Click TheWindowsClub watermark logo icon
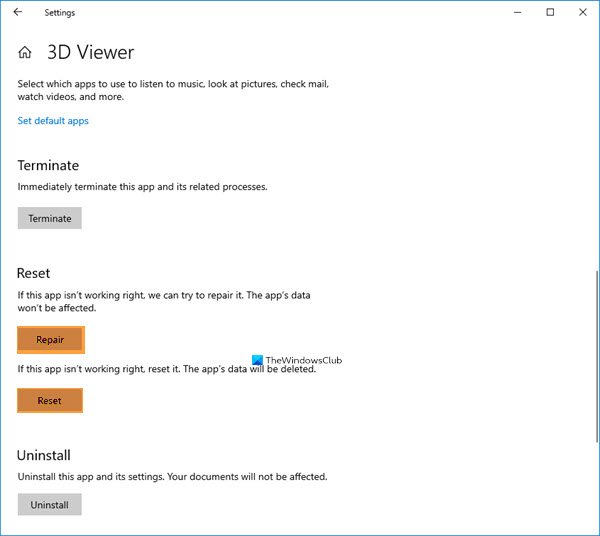The image size is (600, 536). tap(259, 361)
